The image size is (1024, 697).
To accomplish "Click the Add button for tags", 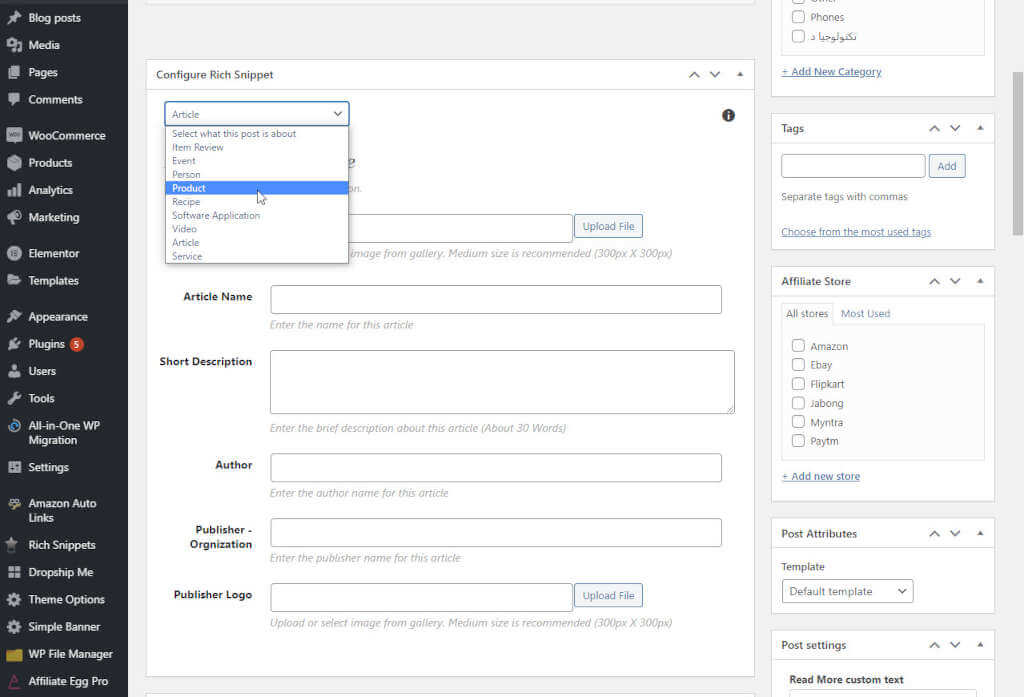I will (x=947, y=166).
